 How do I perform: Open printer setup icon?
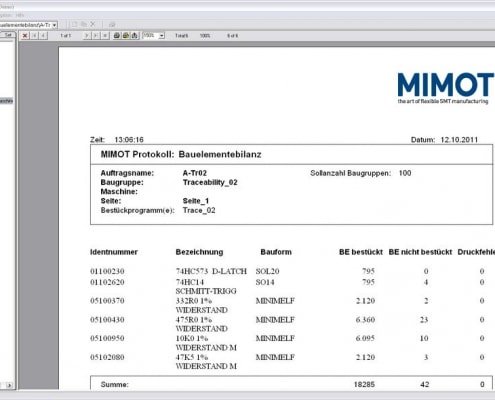126,36
